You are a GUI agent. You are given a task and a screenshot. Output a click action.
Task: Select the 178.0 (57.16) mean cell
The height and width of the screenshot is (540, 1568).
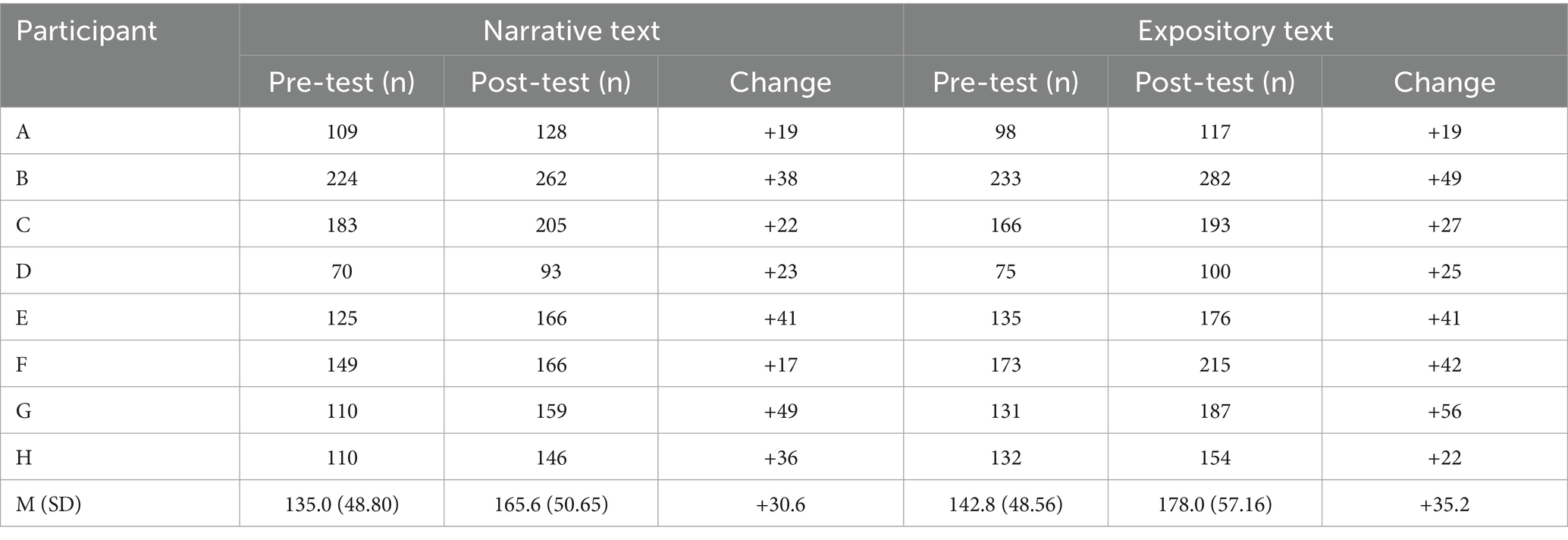1215,504
